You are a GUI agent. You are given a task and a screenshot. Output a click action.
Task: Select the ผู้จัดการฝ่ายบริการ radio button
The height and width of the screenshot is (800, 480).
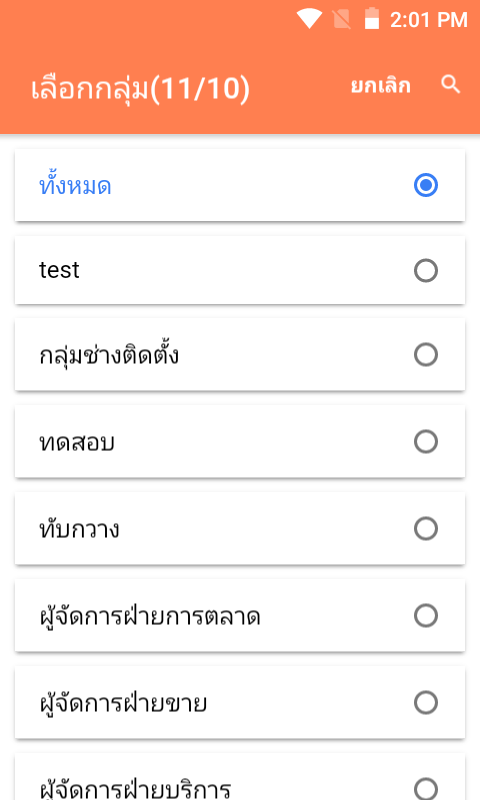425,788
